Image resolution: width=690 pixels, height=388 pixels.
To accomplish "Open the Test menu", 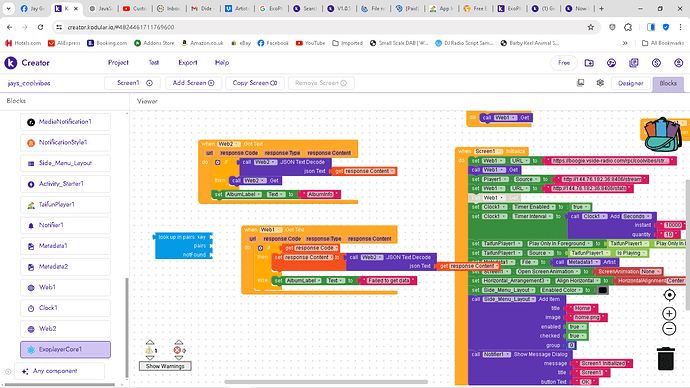I will click(x=154, y=63).
